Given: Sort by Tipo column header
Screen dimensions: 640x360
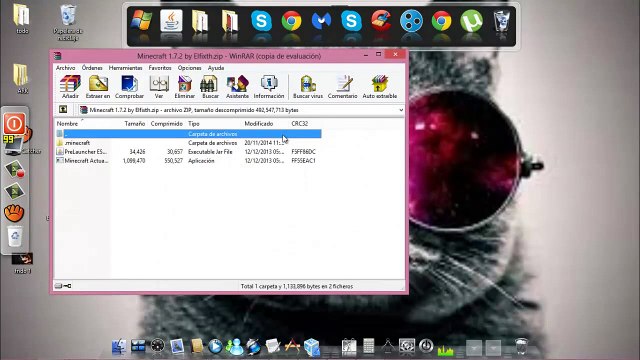Looking at the screenshot, I should (x=193, y=123).
